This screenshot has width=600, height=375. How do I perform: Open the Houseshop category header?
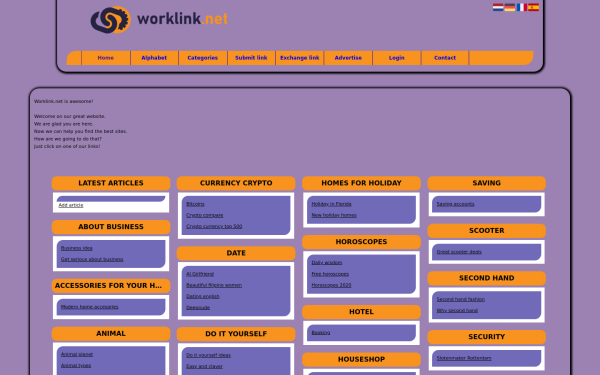click(x=362, y=360)
